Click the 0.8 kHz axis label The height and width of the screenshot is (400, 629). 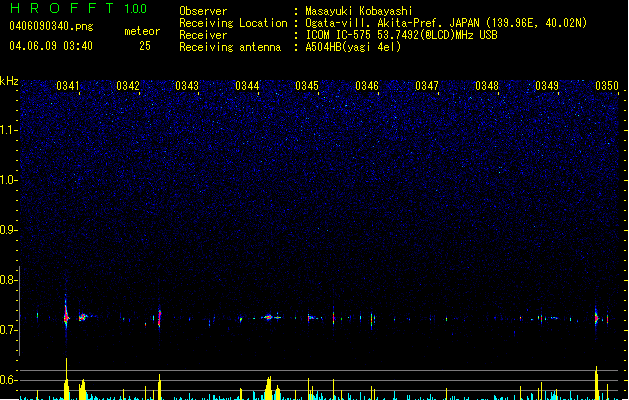point(9,280)
